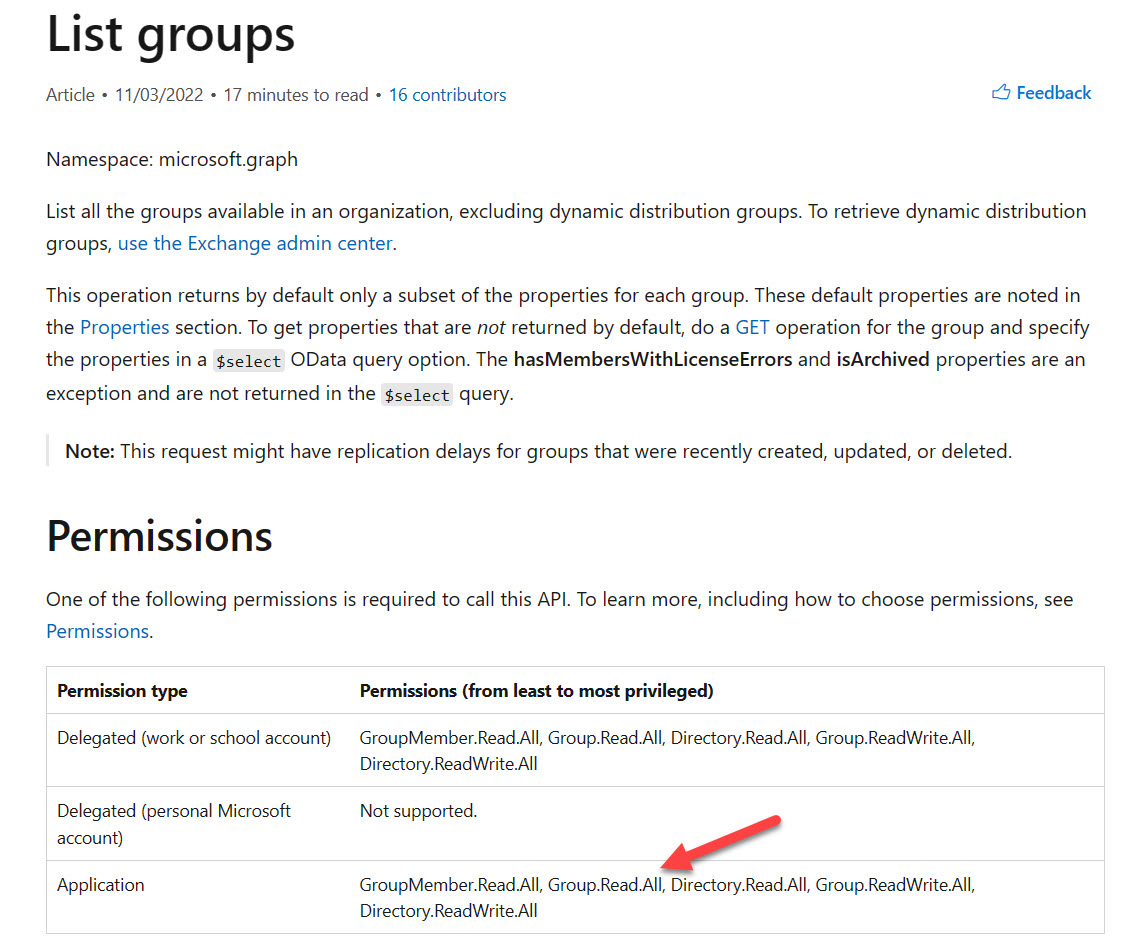Click the GET operation link
Image resolution: width=1136 pixels, height=937 pixels.
coord(752,328)
